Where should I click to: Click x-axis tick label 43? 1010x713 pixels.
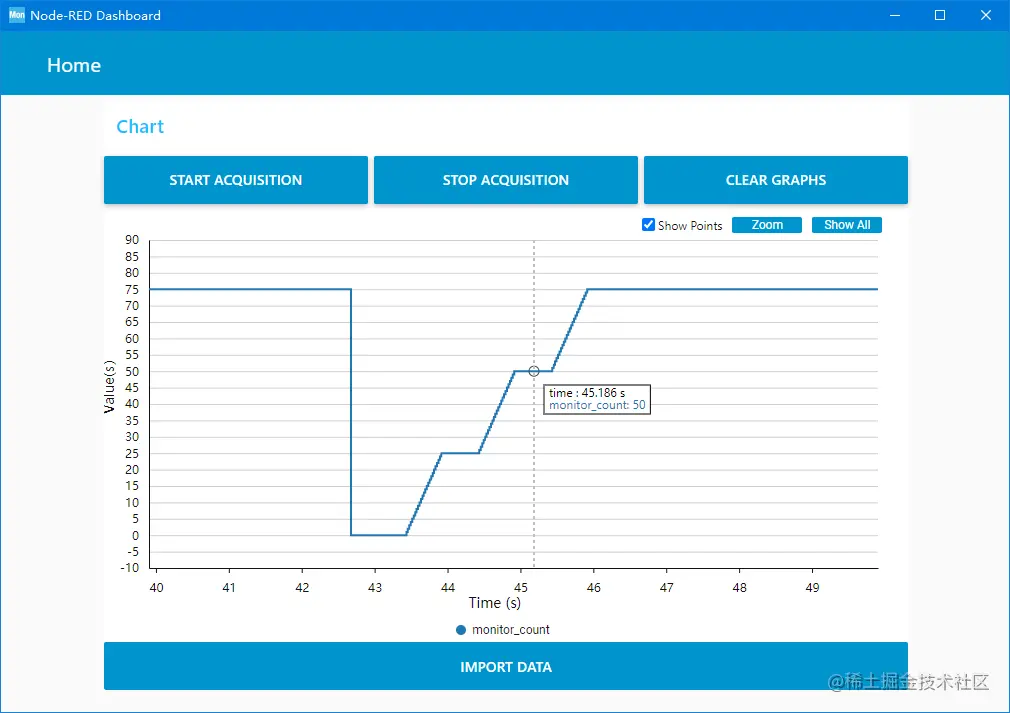375,587
